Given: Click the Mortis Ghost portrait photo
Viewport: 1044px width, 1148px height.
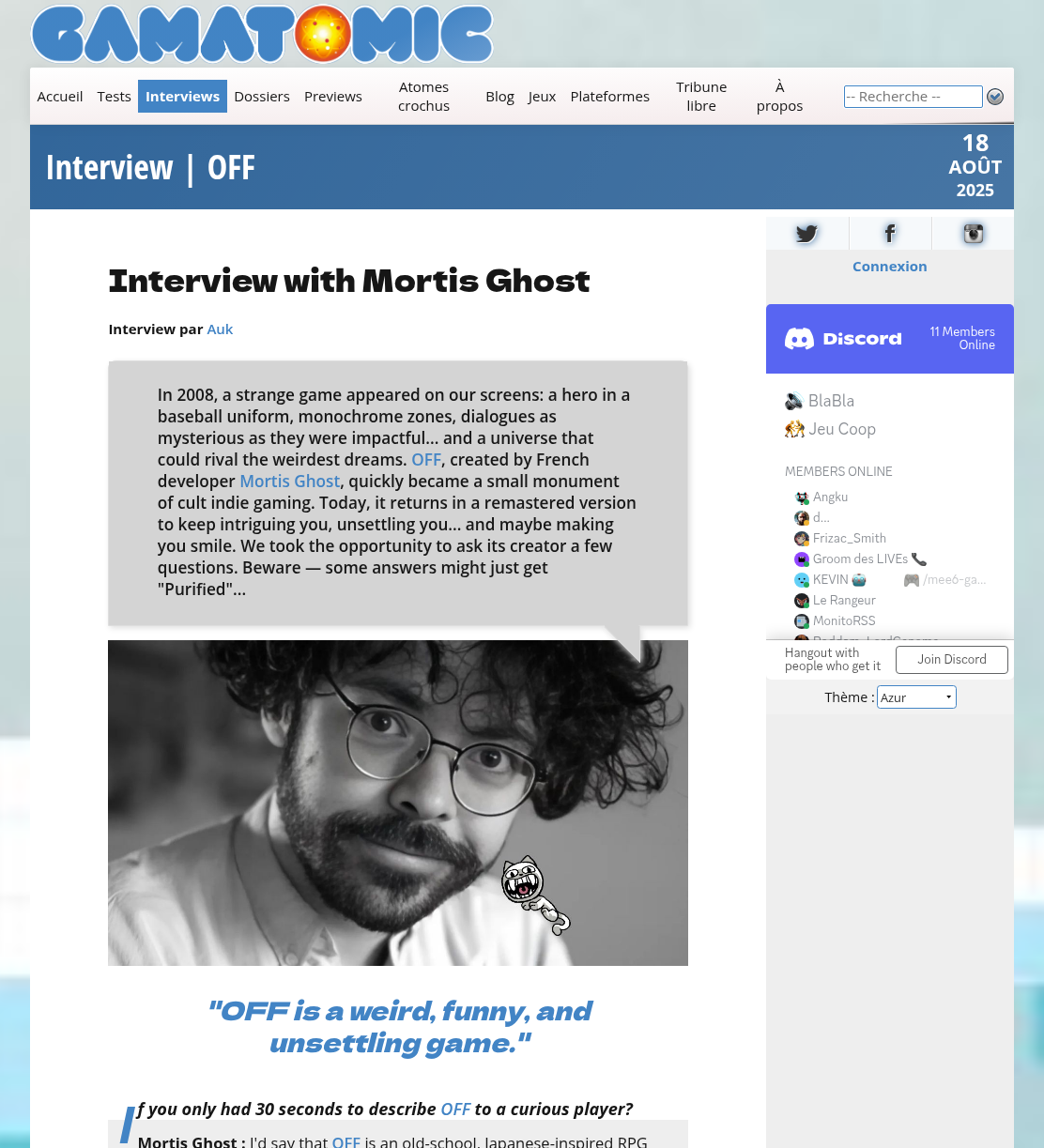Looking at the screenshot, I should [398, 803].
